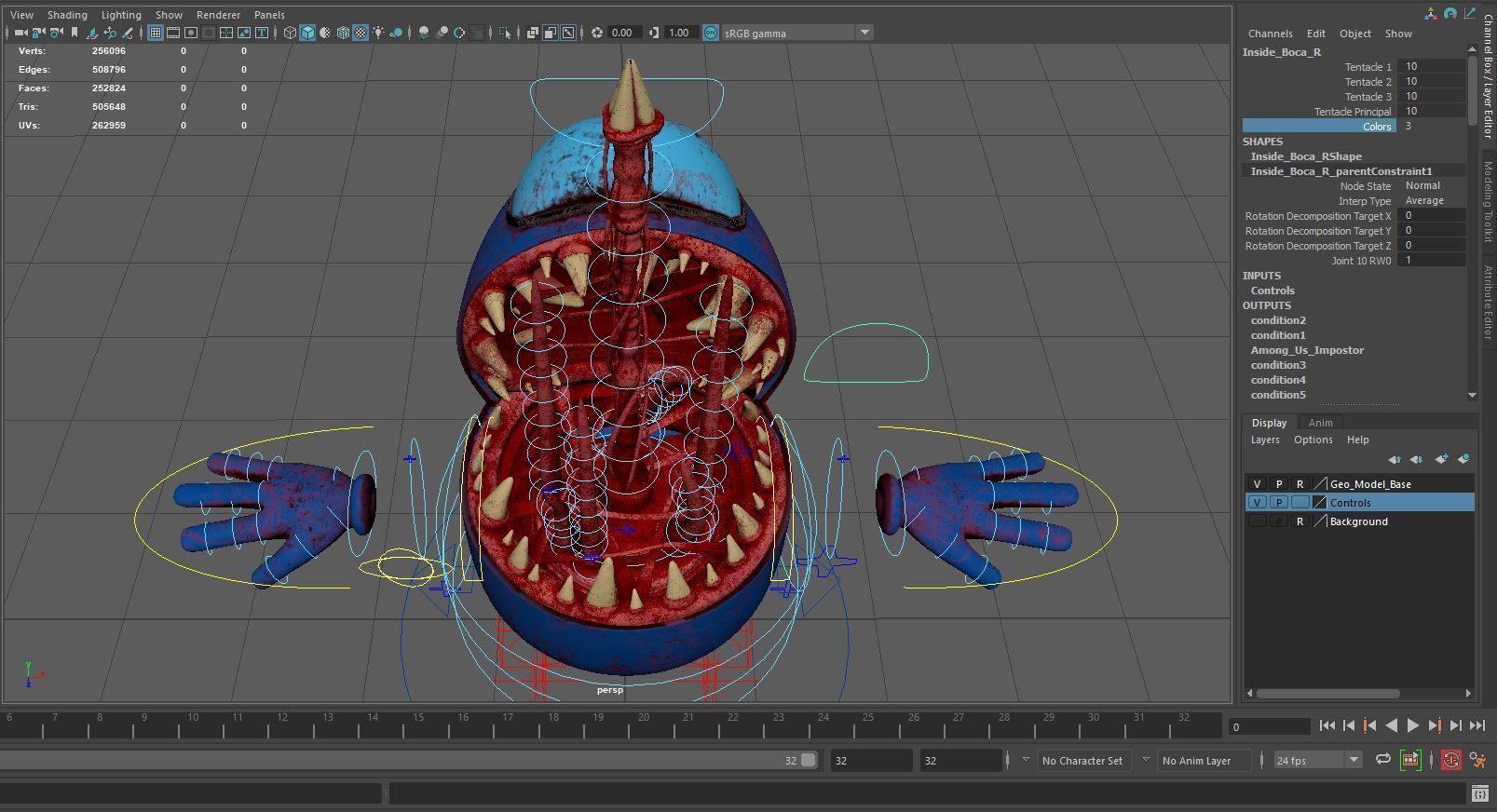This screenshot has width=1497, height=812.
Task: Toggle Use Default Material icon
Action: (x=325, y=33)
